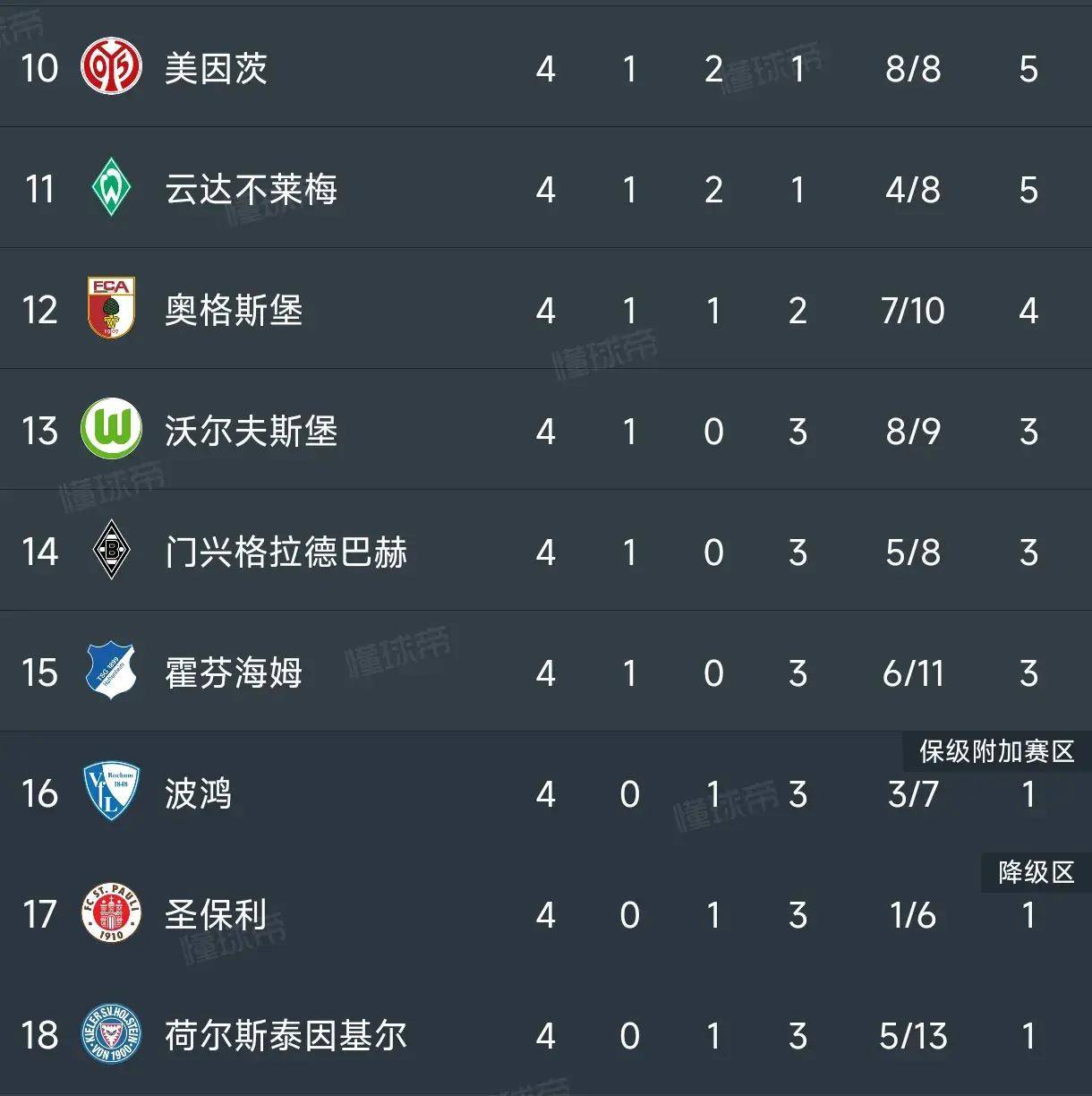This screenshot has width=1092, height=1096.
Task: Select the 奥格斯堡 team name
Action: coord(234,311)
